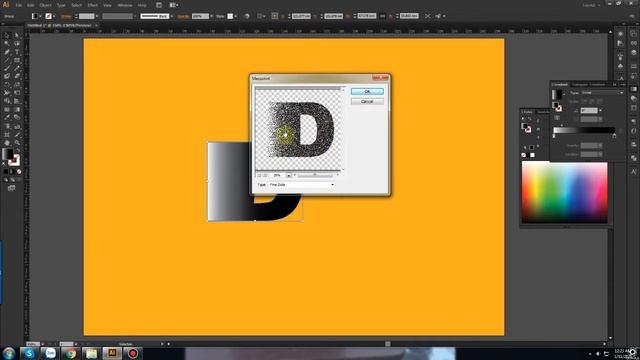Select the Width tool
The width and height of the screenshot is (640, 360).
point(7,93)
